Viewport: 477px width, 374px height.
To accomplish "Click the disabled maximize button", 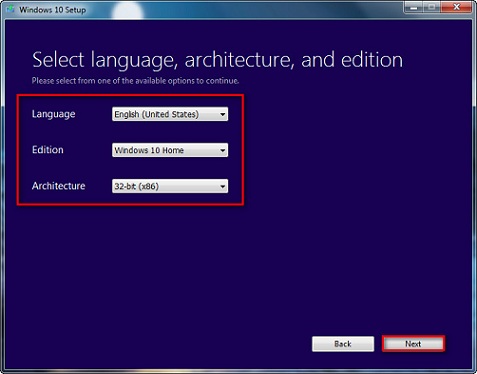I will coord(432,7).
